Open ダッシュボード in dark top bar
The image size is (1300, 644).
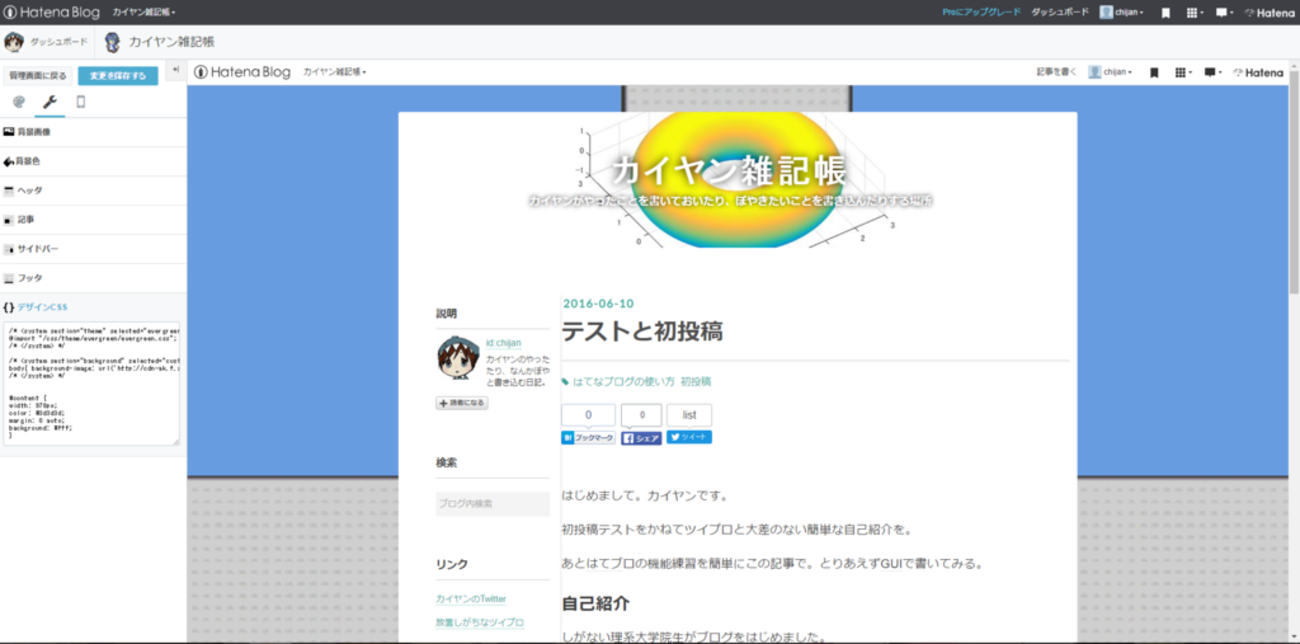pos(1059,13)
